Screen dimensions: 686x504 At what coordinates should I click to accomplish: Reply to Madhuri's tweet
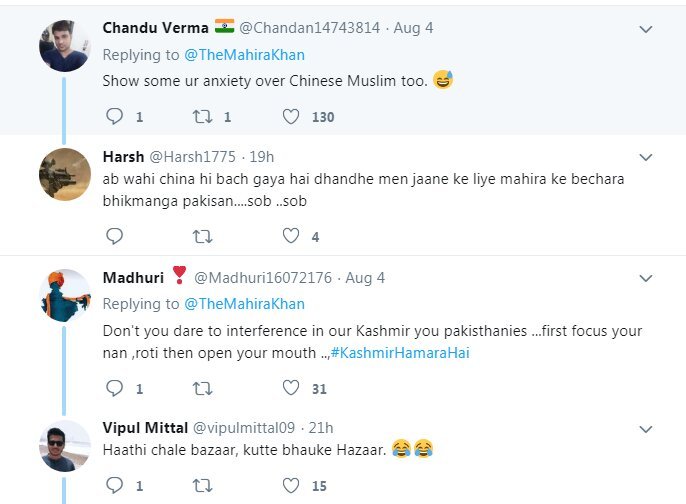coord(114,388)
